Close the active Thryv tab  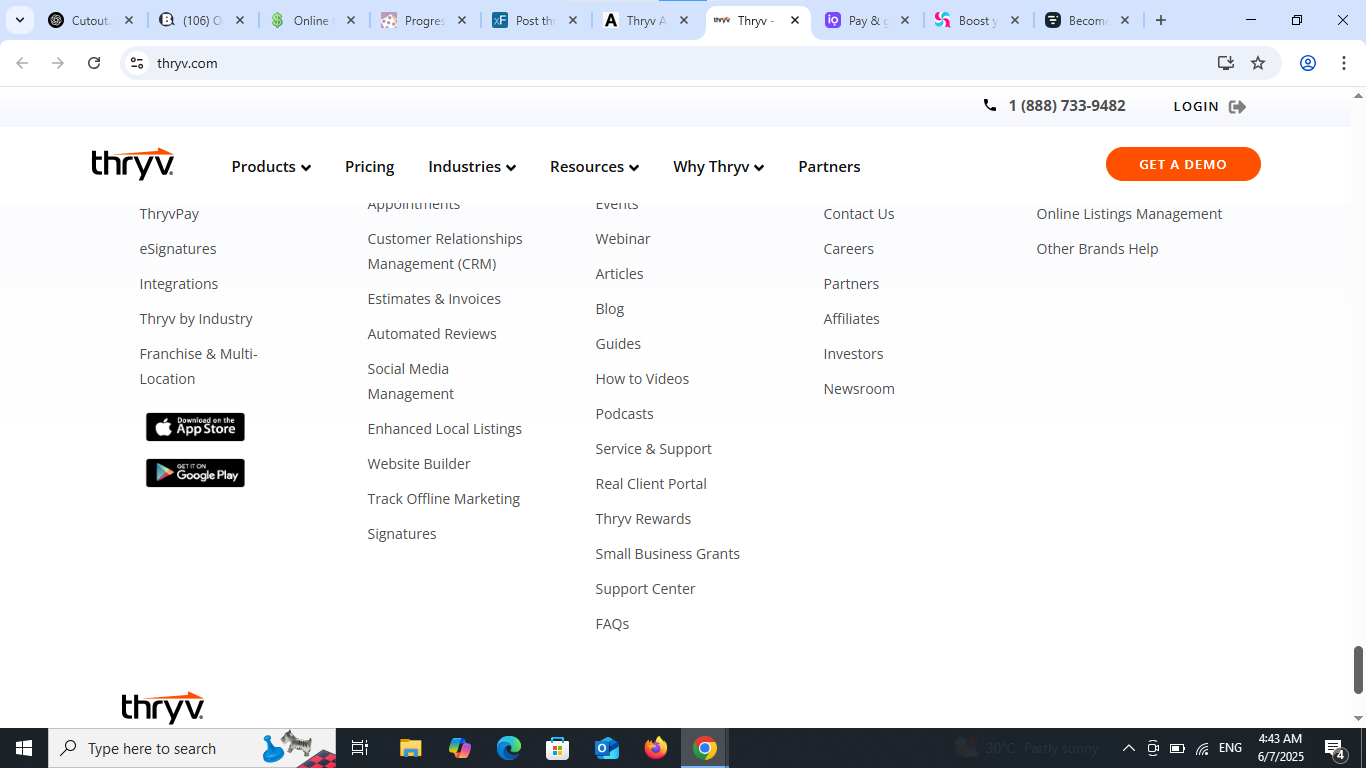coord(794,20)
